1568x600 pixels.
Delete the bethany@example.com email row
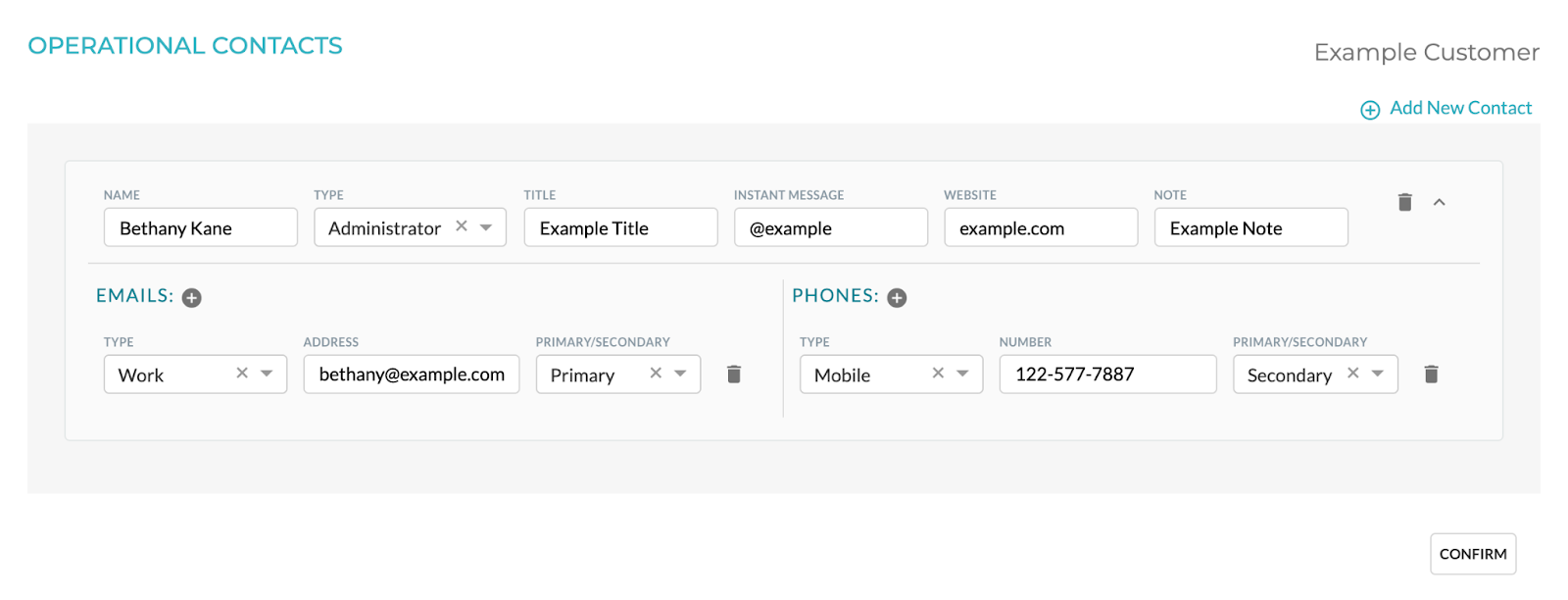pos(734,375)
